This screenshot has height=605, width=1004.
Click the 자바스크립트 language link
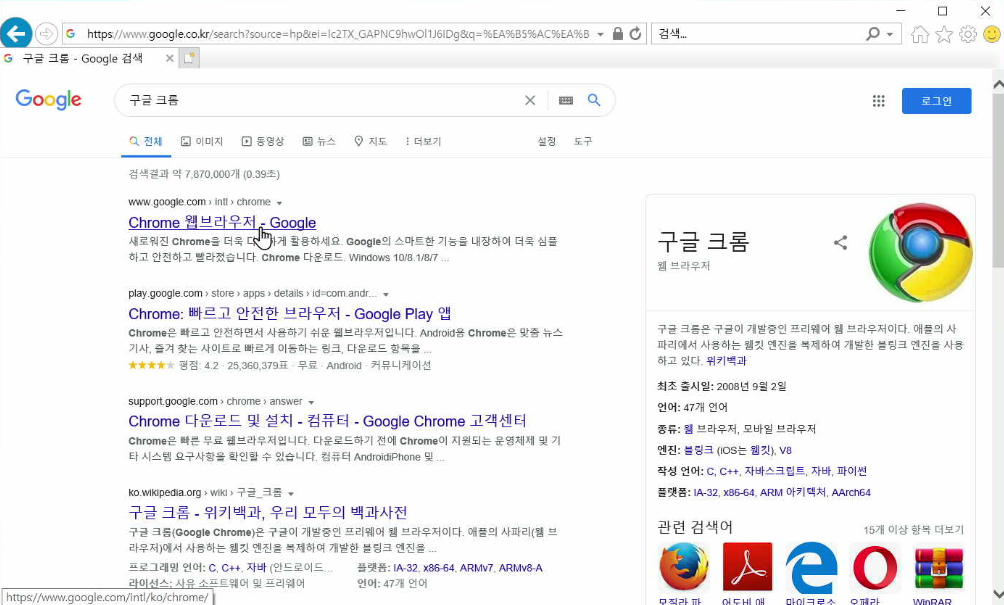[774, 471]
